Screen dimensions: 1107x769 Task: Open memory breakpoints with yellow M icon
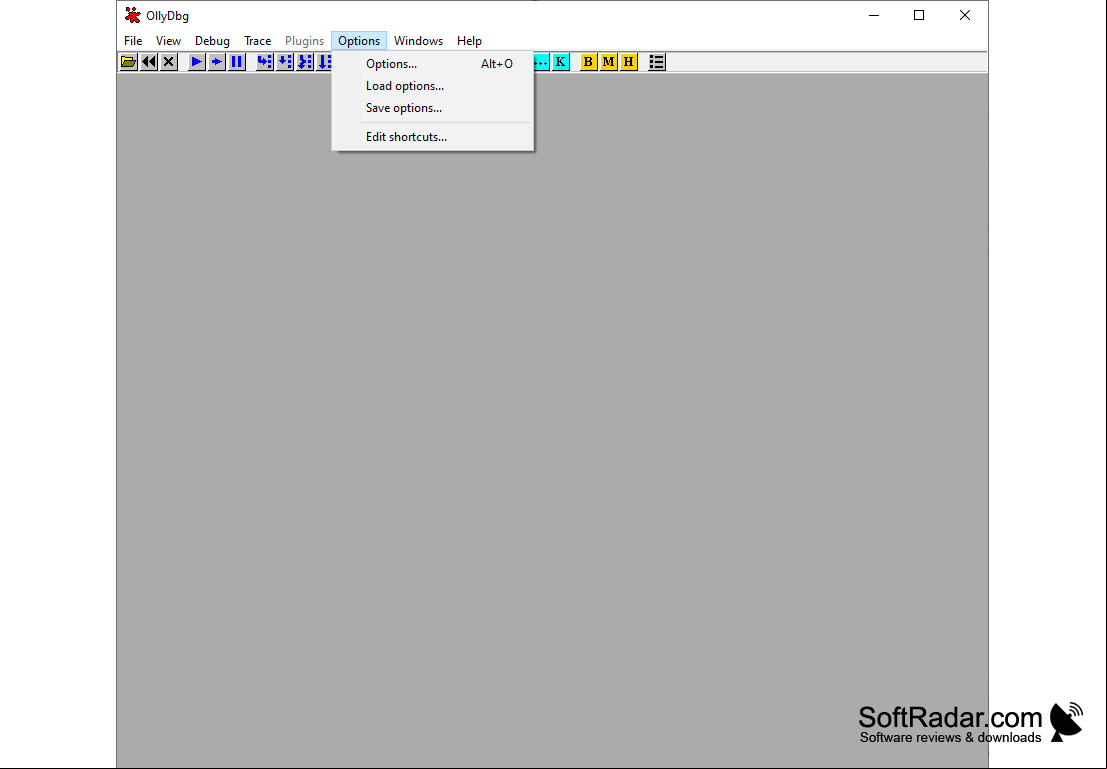point(608,62)
